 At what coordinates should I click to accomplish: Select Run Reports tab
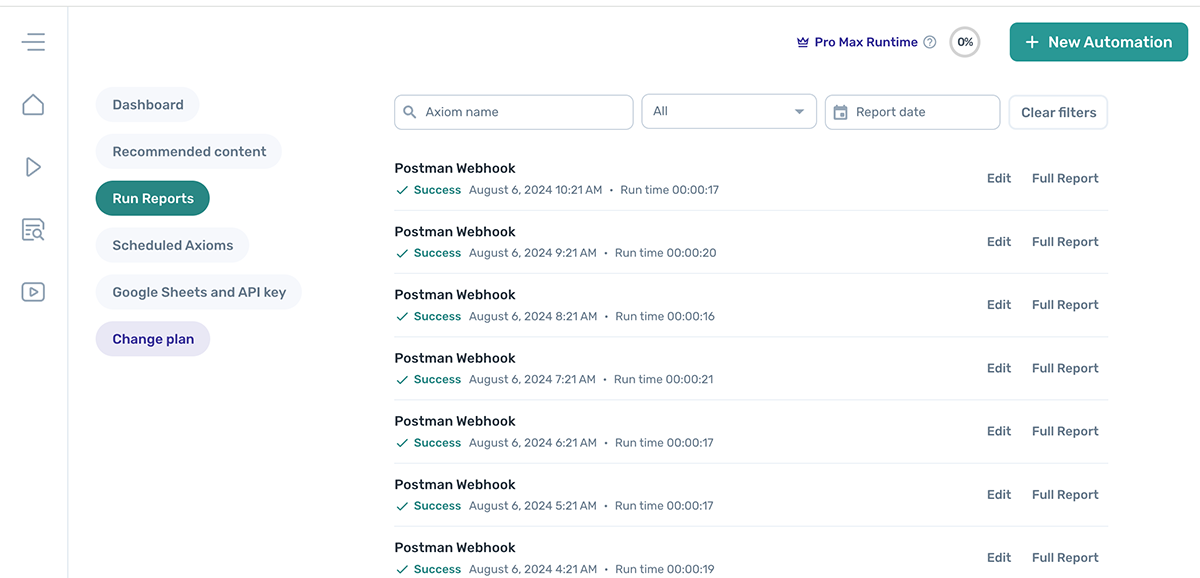[153, 198]
